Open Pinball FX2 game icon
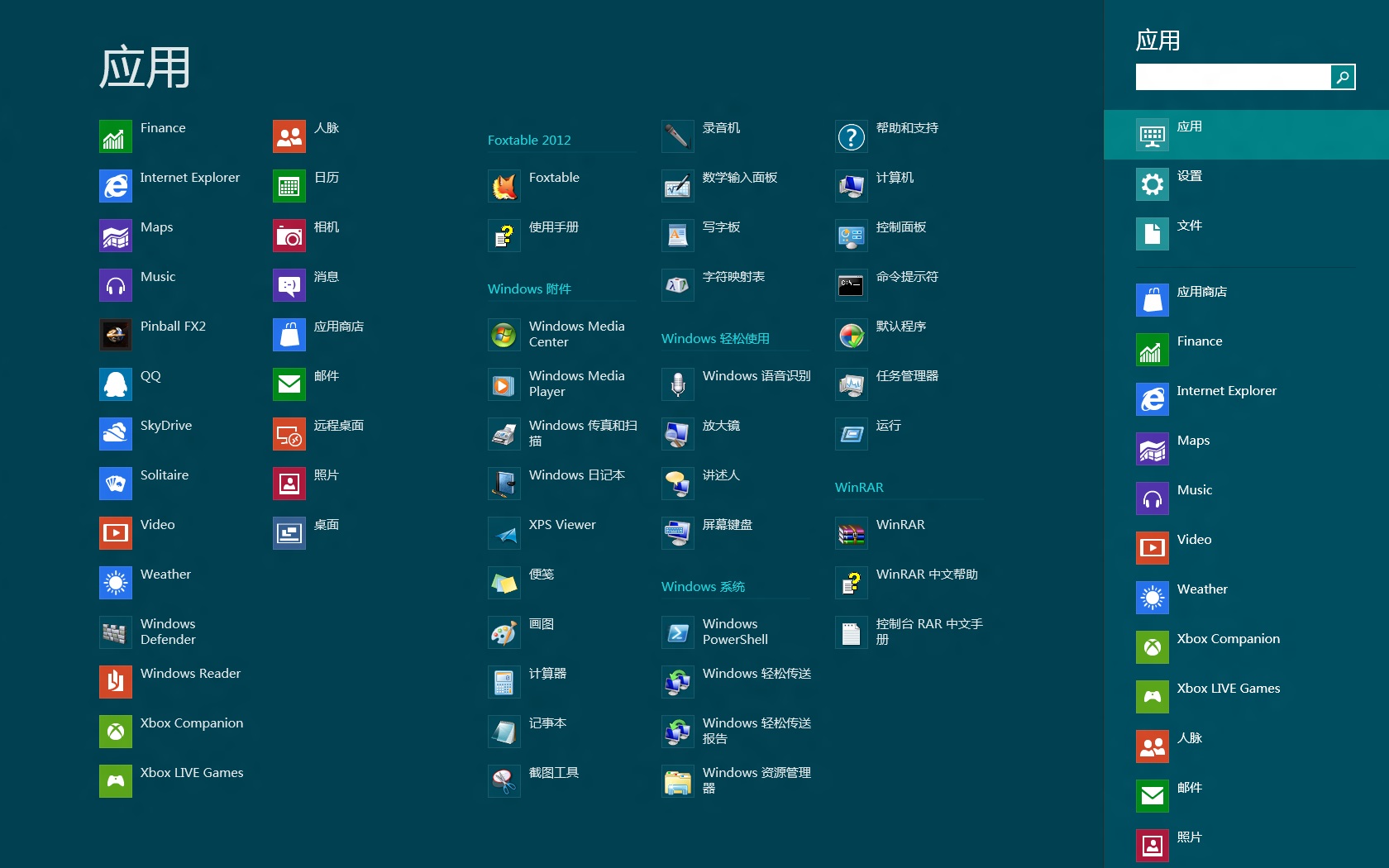The width and height of the screenshot is (1389, 868). coord(116,335)
